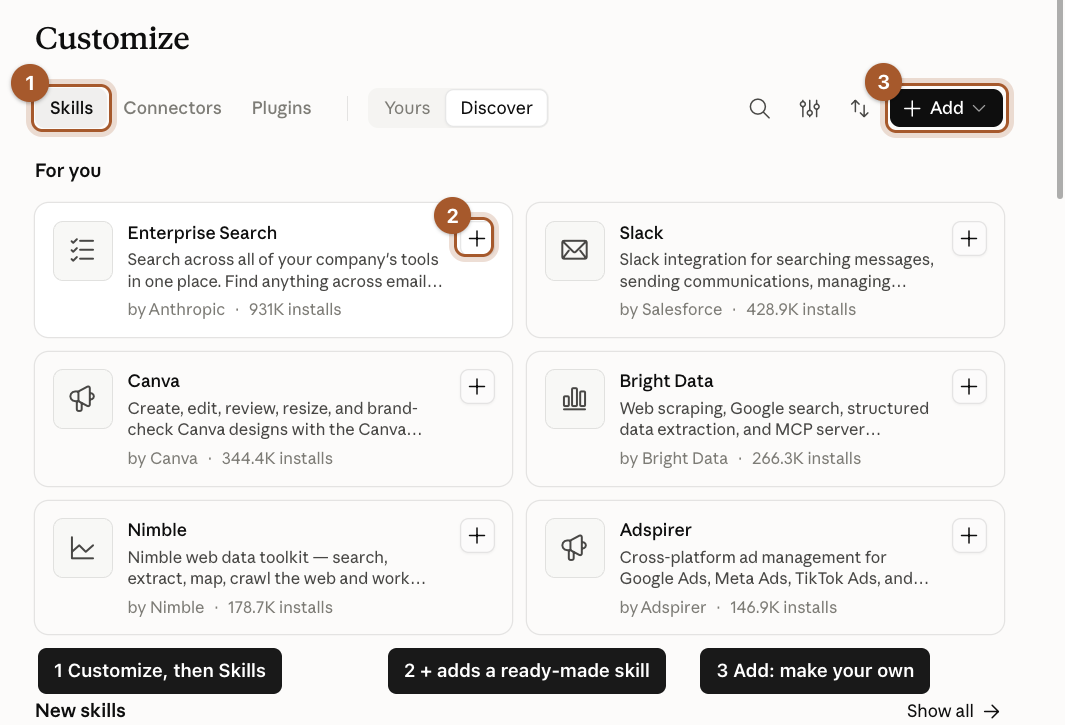Open the Adspirer skill title
This screenshot has height=725, width=1065.
pos(655,530)
